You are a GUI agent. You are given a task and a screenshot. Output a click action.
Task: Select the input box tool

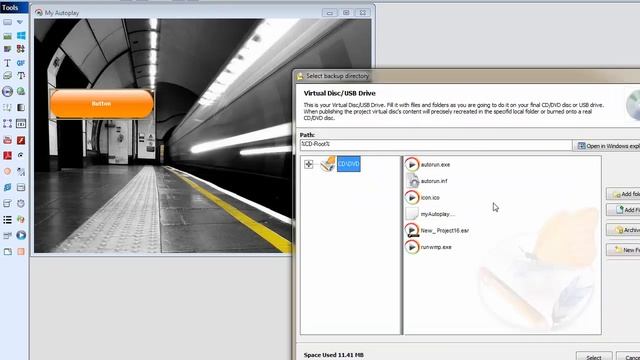pos(21,123)
